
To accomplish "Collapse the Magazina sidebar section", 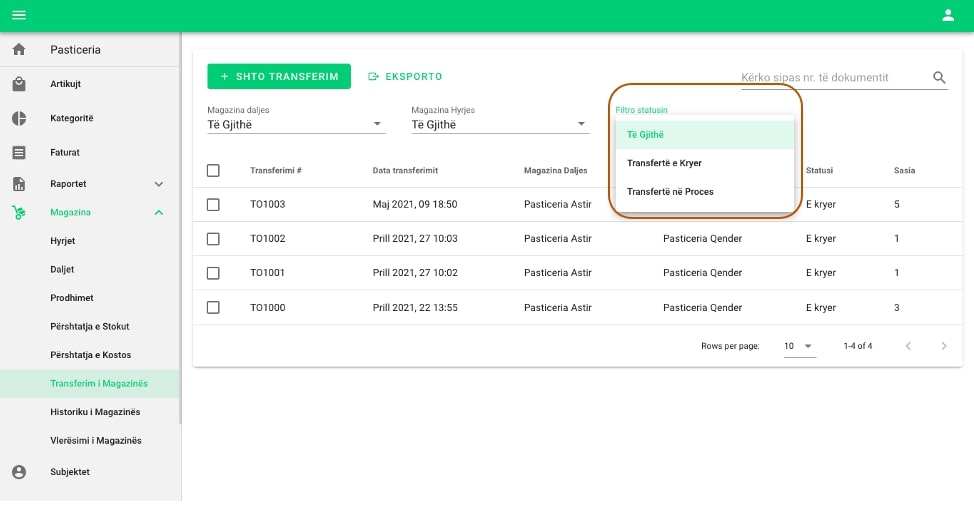I will pyautogui.click(x=158, y=212).
